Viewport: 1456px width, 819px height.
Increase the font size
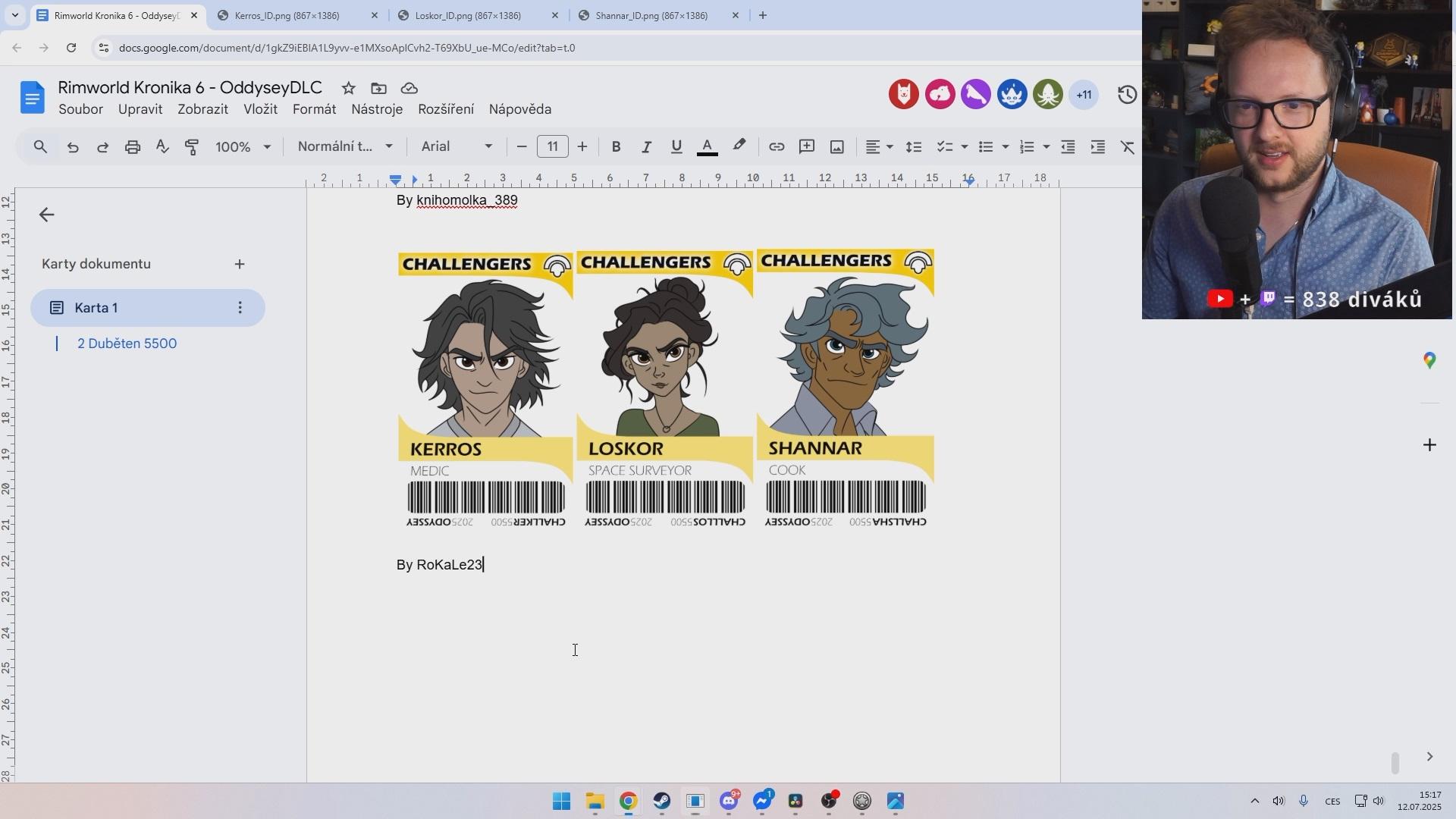(x=582, y=147)
